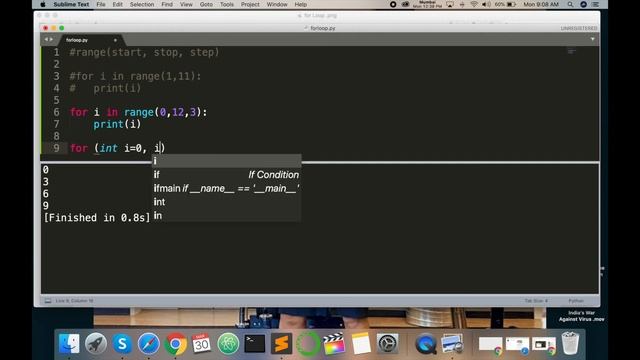Image resolution: width=640 pixels, height=360 pixels.
Task: Open the Project menu
Action: coord(250,4)
